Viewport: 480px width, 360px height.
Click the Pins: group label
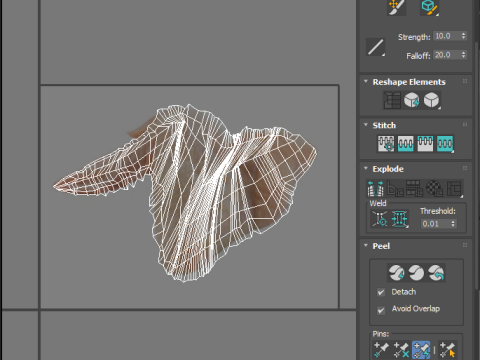(x=381, y=334)
